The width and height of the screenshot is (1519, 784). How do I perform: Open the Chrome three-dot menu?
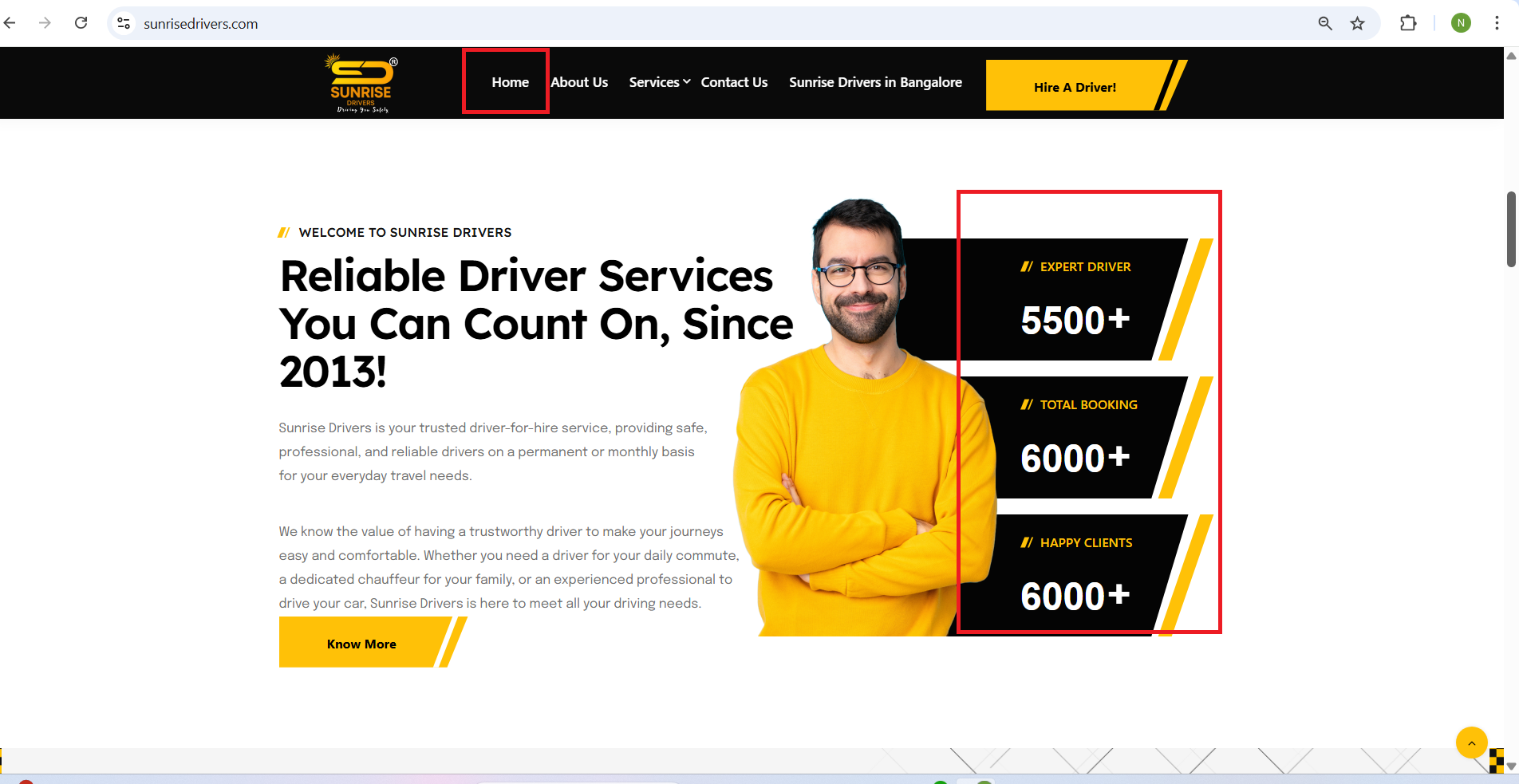click(x=1497, y=23)
